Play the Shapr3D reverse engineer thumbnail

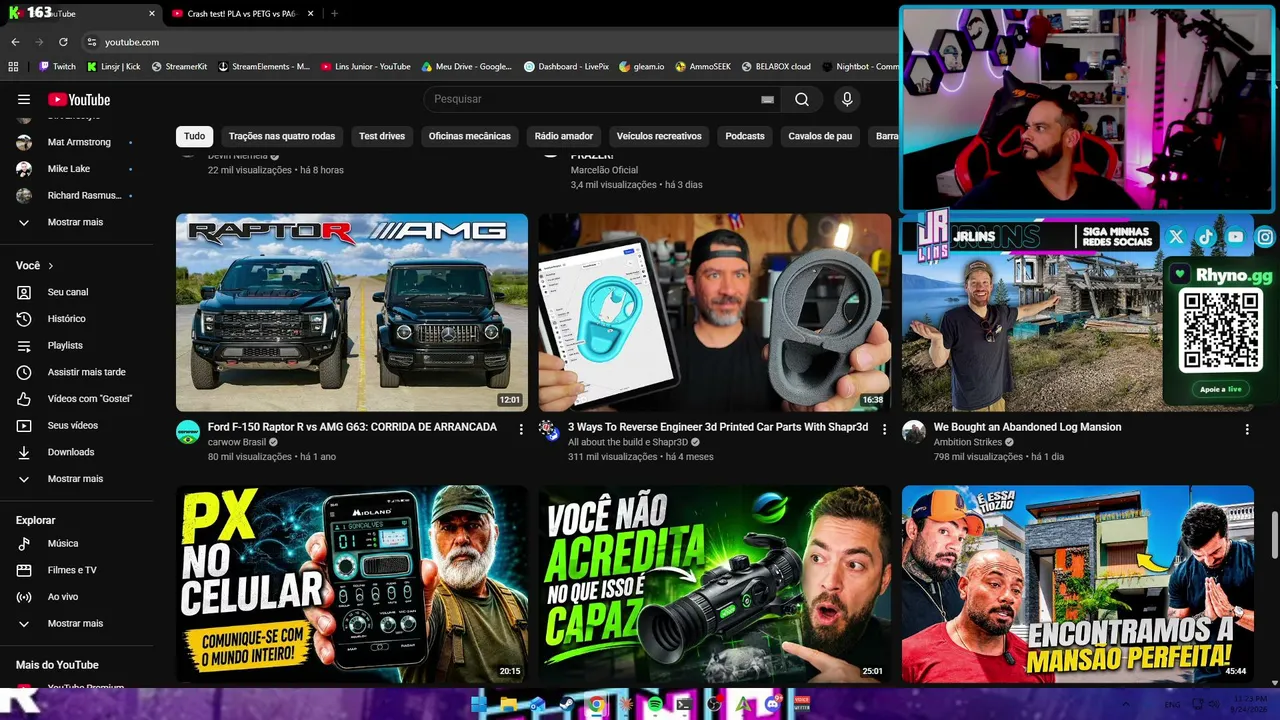pos(714,312)
